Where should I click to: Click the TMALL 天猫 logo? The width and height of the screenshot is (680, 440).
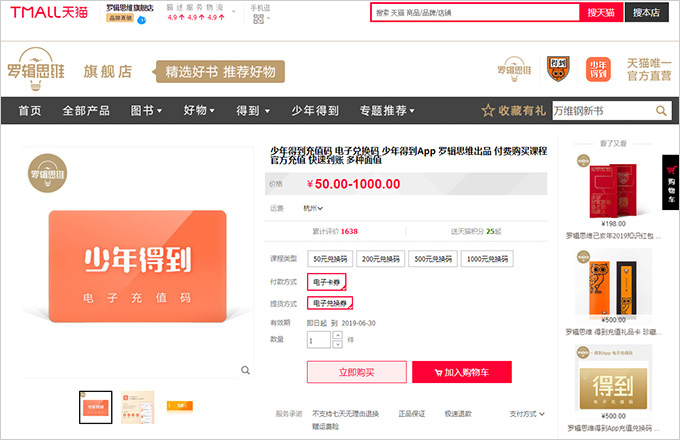(x=49, y=12)
